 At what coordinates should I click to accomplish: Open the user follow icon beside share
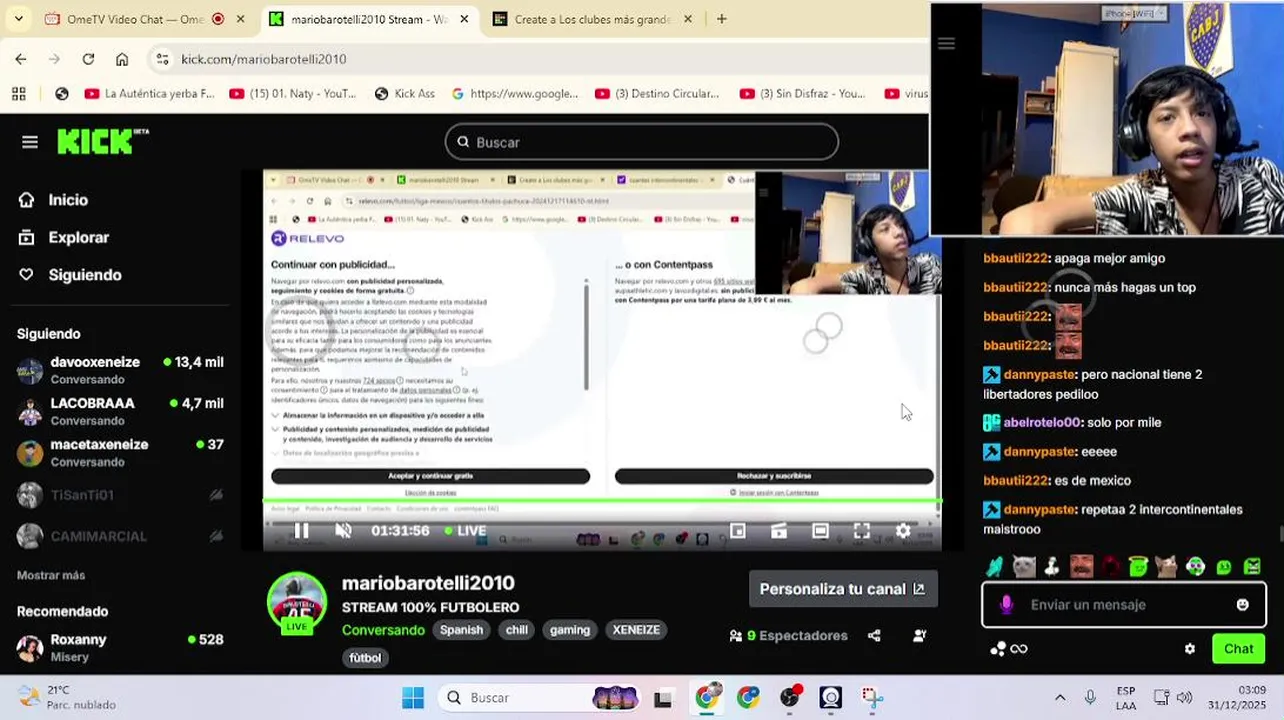[x=920, y=635]
